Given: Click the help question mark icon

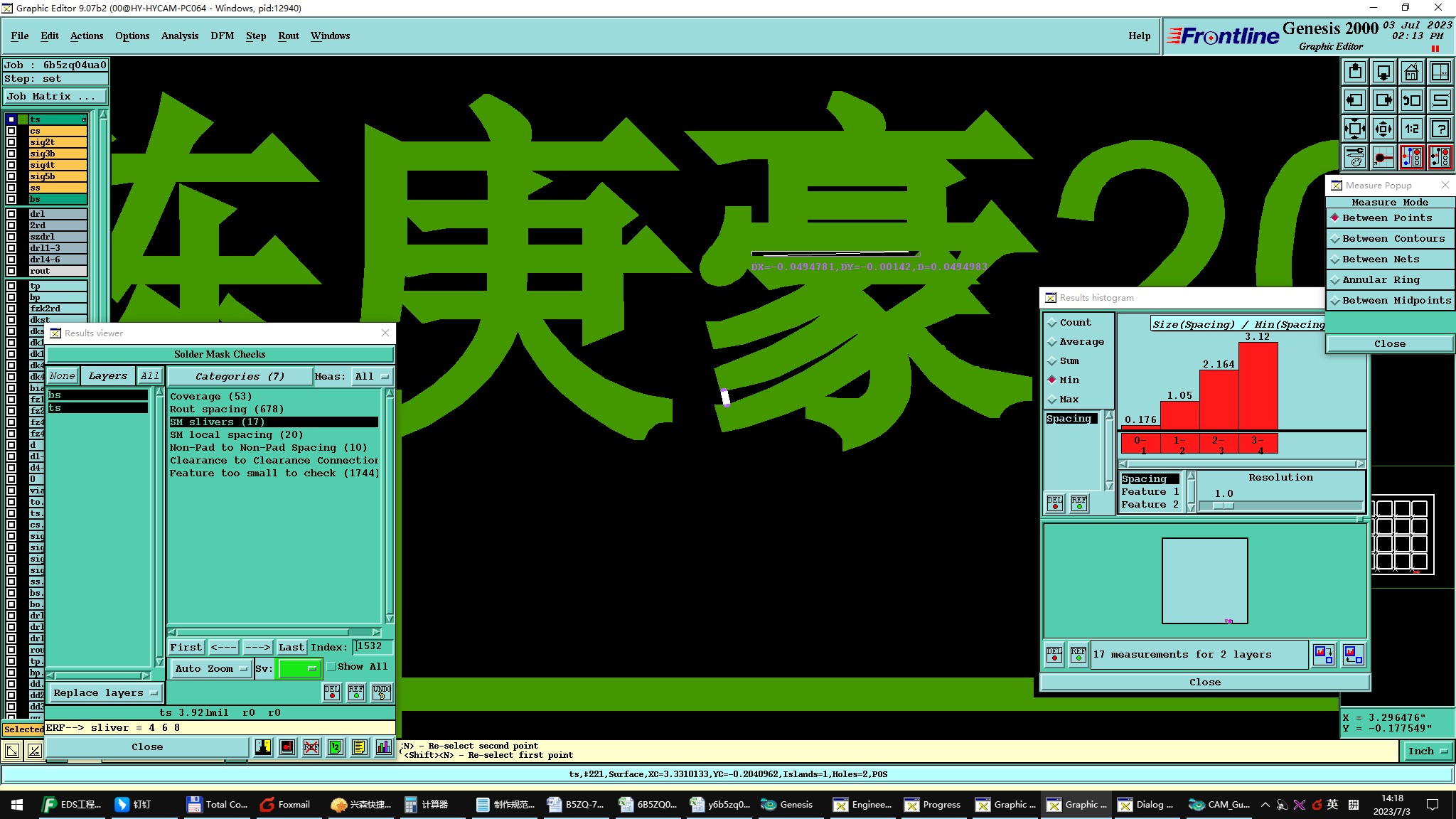Looking at the screenshot, I should 1440,129.
